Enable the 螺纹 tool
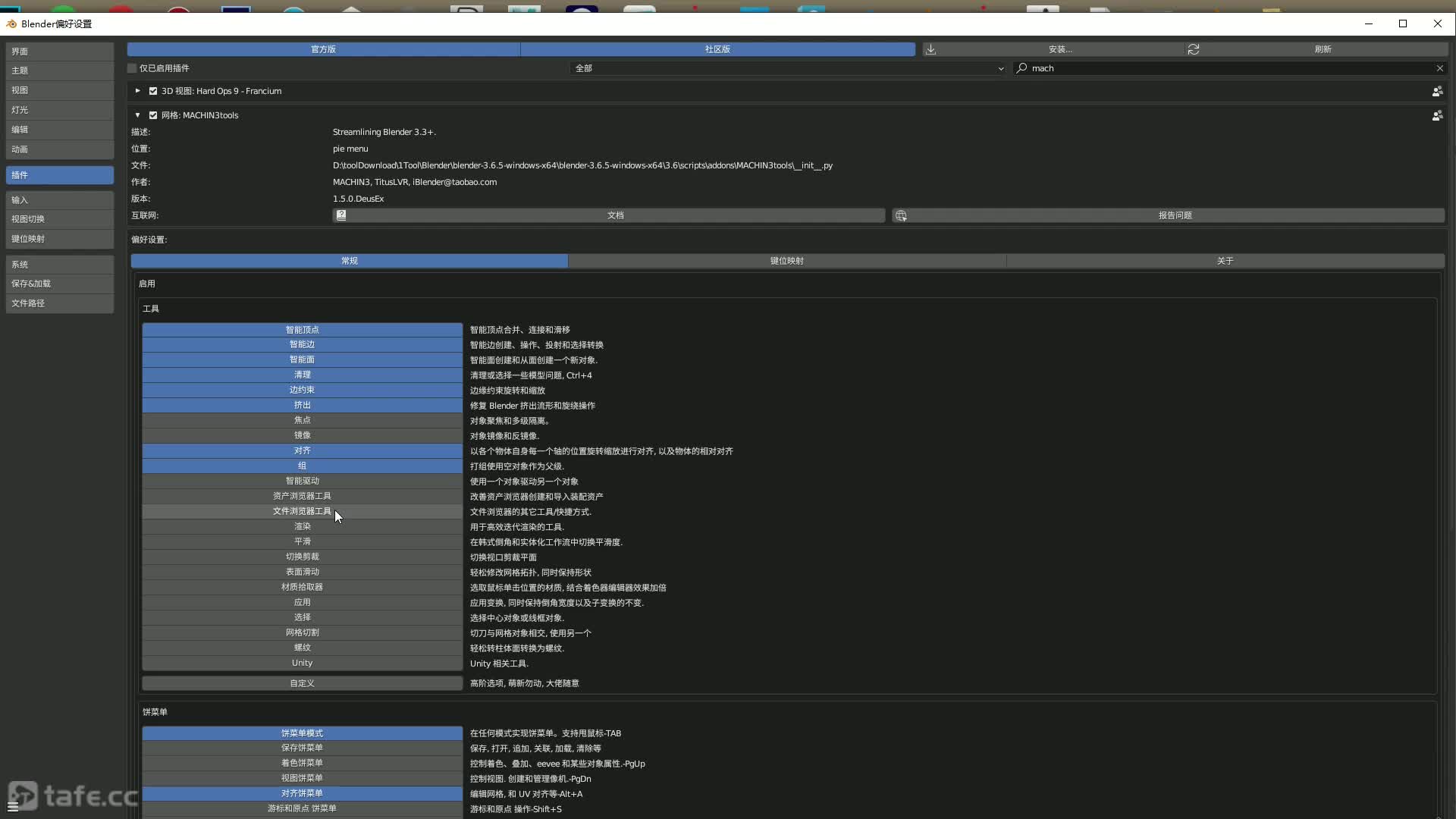Image resolution: width=1456 pixels, height=819 pixels. (302, 648)
